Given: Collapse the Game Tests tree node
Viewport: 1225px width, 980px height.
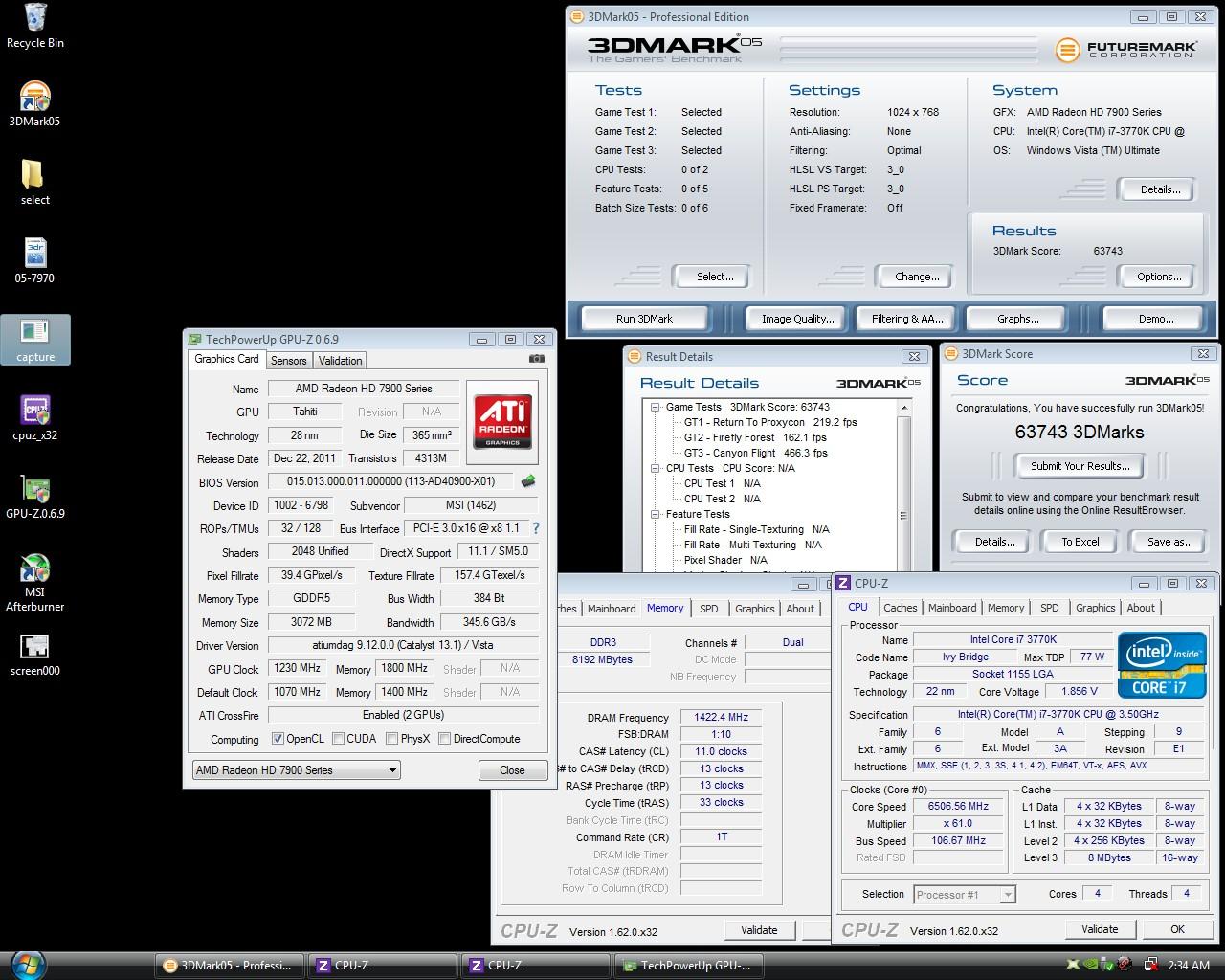Looking at the screenshot, I should (x=657, y=407).
